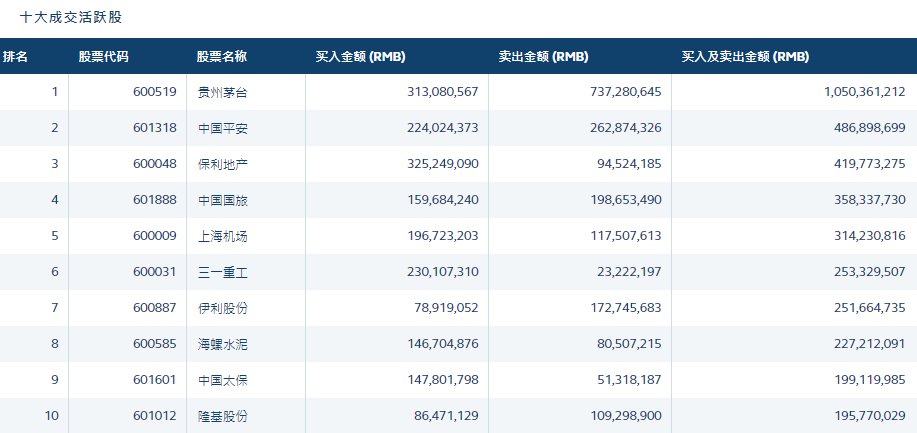Click sell amount 51,318,187
The image size is (917, 433).
(x=630, y=380)
